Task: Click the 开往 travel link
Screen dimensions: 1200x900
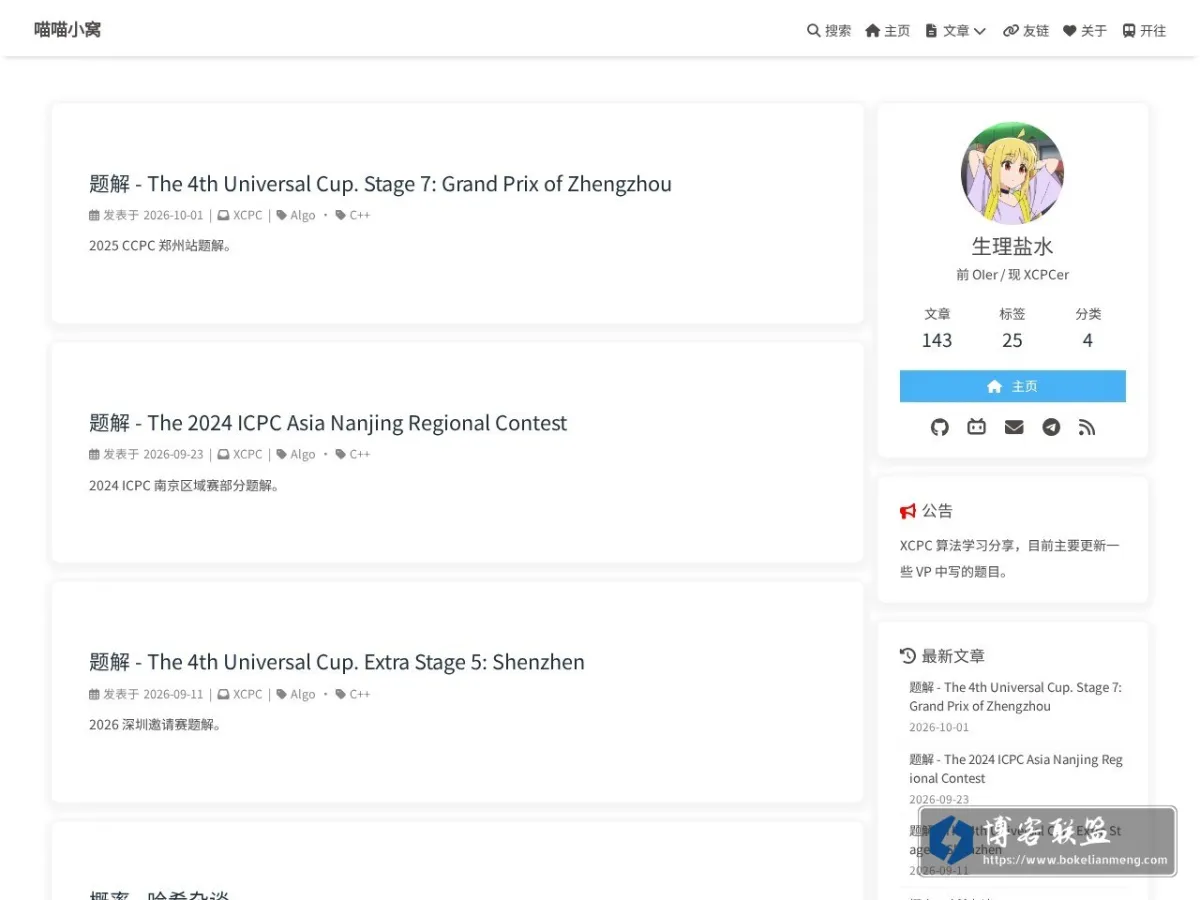Action: pos(1144,31)
